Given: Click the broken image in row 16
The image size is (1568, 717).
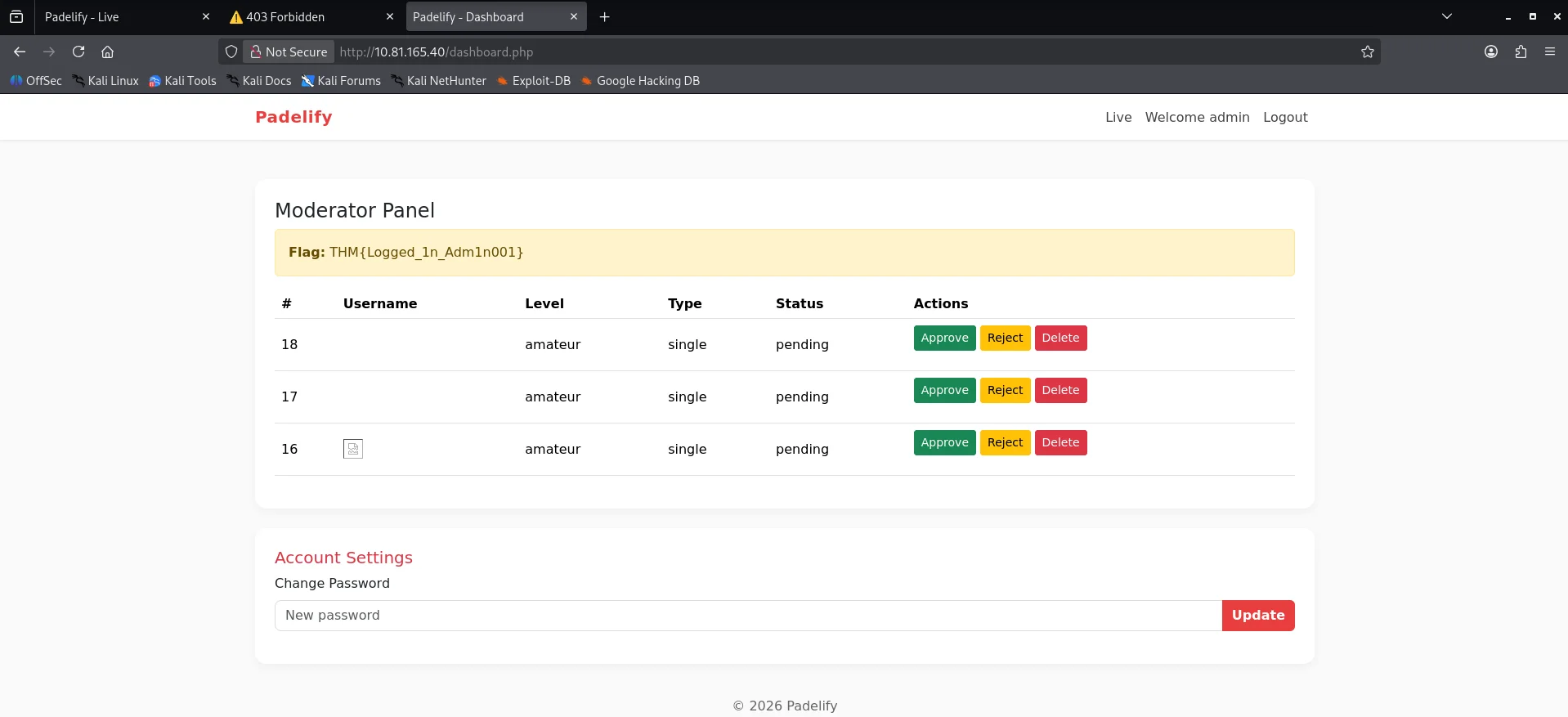Looking at the screenshot, I should (353, 449).
